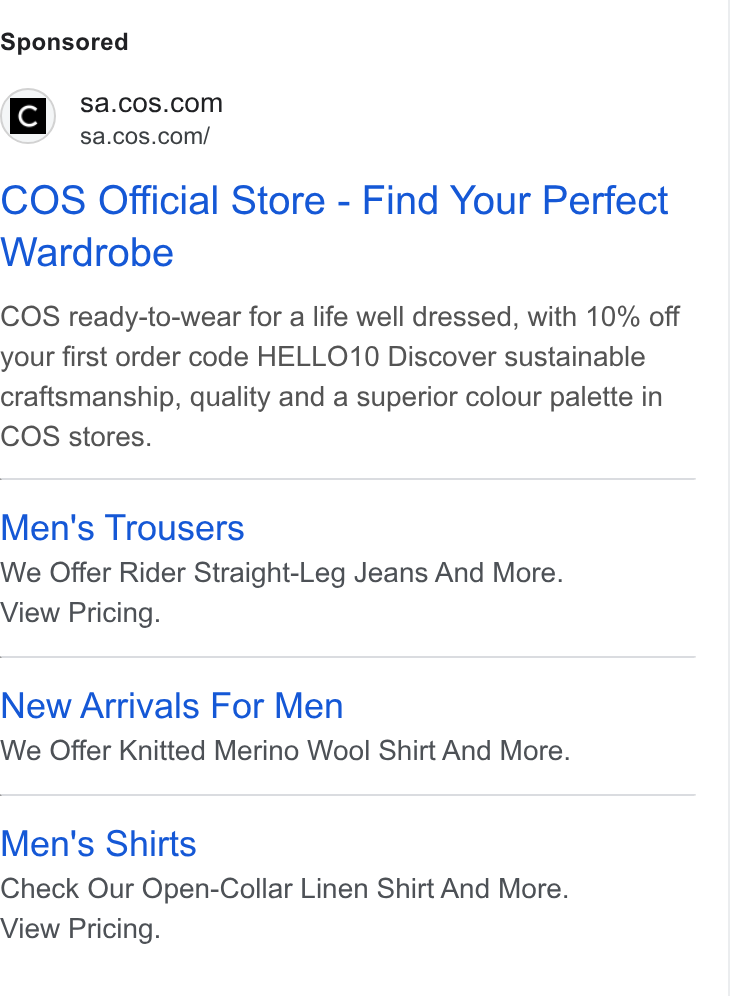Click the COS favicon logo icon

tap(27, 116)
